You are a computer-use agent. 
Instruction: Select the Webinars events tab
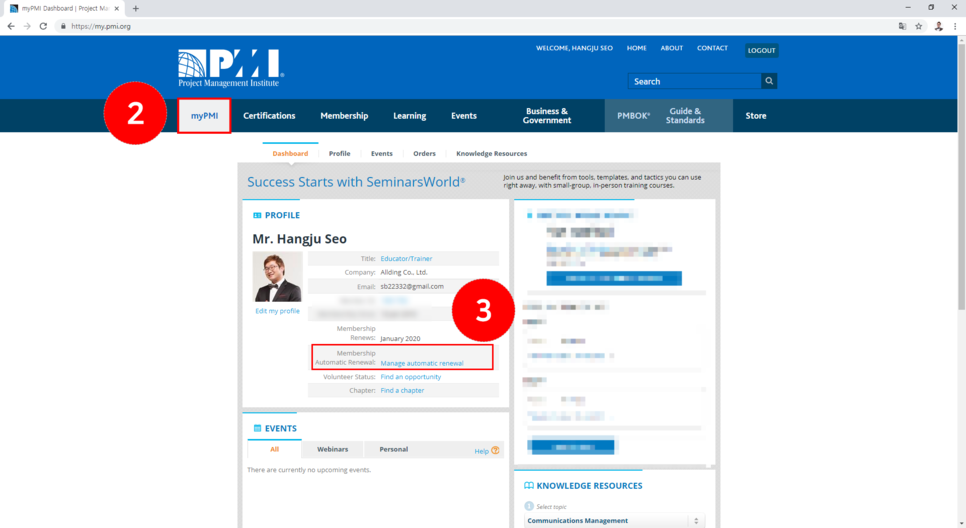[333, 449]
